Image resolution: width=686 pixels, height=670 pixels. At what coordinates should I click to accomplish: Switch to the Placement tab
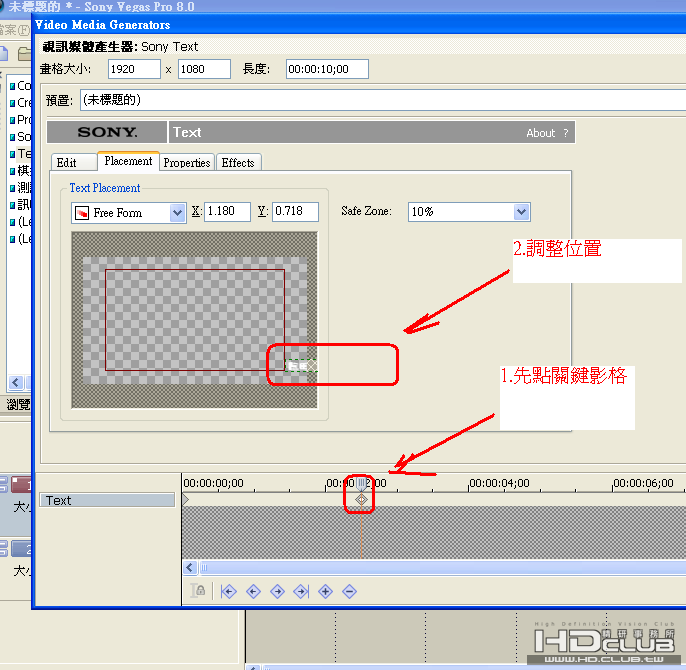coord(128,161)
